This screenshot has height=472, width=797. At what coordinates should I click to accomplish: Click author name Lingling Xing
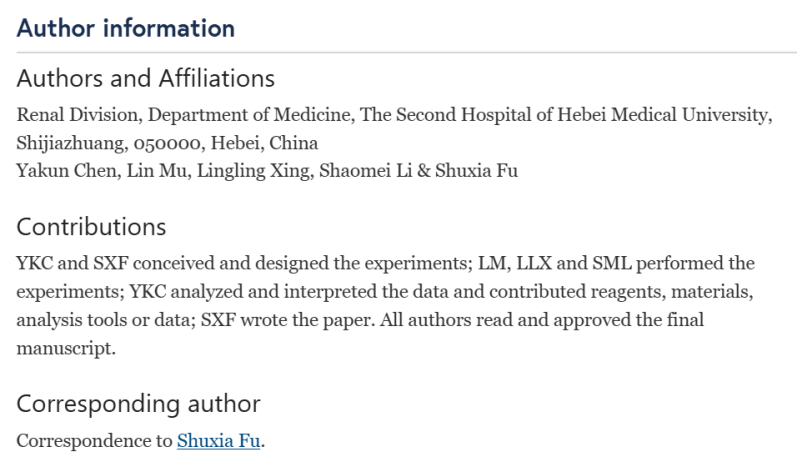click(x=255, y=171)
